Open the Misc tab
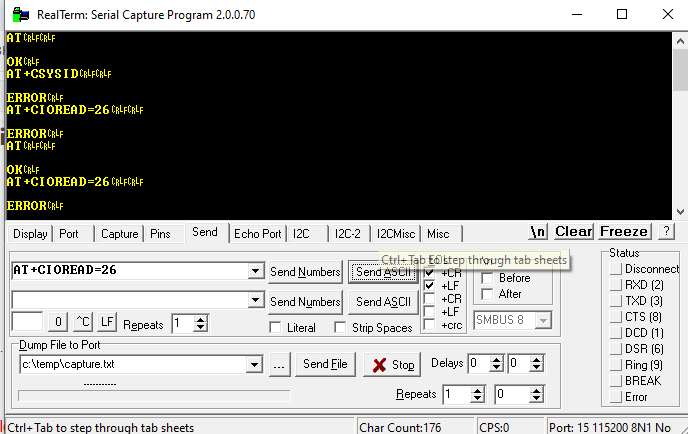Viewport: 688px width, 434px height. click(x=438, y=233)
